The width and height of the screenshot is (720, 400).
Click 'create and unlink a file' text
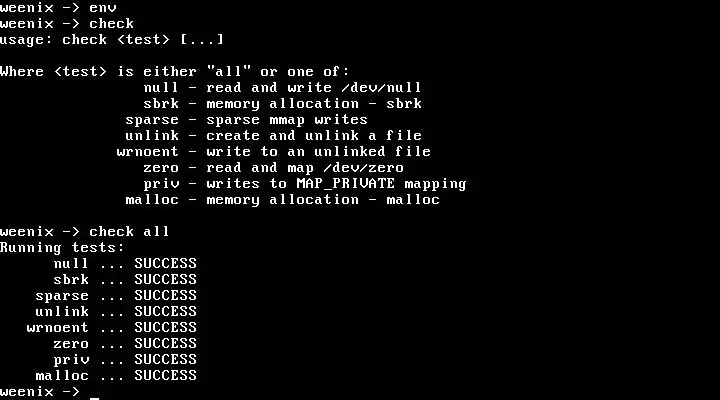pos(314,135)
